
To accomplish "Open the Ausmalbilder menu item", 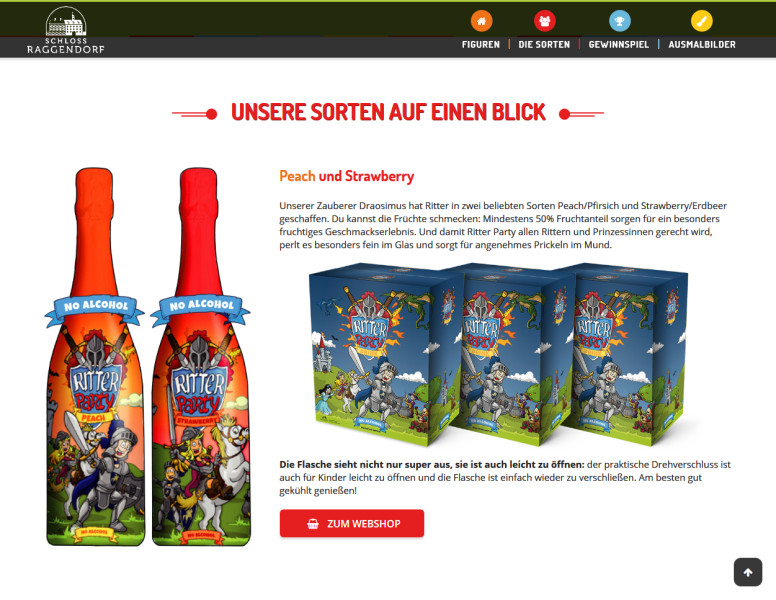I will tap(702, 45).
